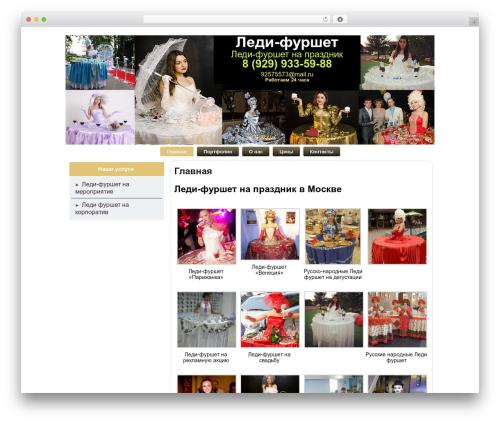Screen dimensions: 500x423
Task: Open the Русско-народные Леди фуршет thumbnail with blue table
Action: pos(333,236)
